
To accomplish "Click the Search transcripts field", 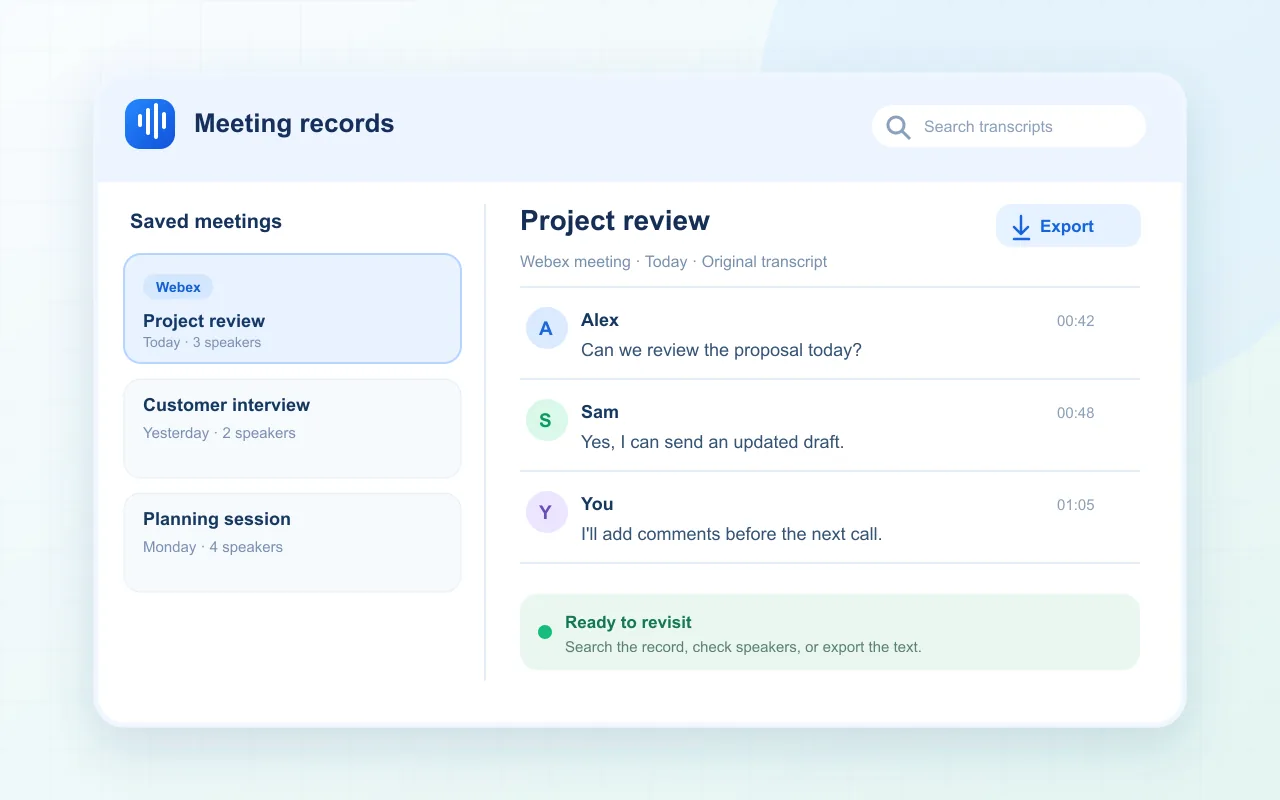I will [1009, 127].
